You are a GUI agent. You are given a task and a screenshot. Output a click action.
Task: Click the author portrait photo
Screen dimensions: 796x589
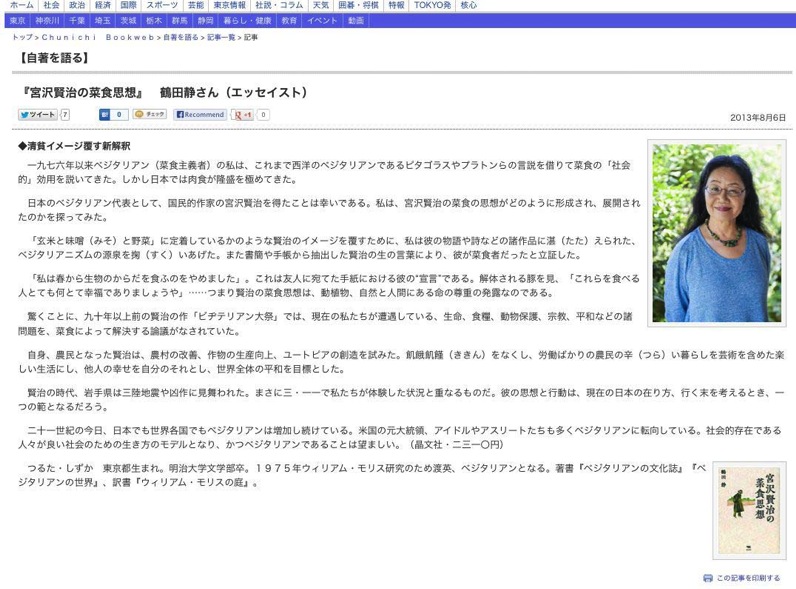tap(717, 233)
